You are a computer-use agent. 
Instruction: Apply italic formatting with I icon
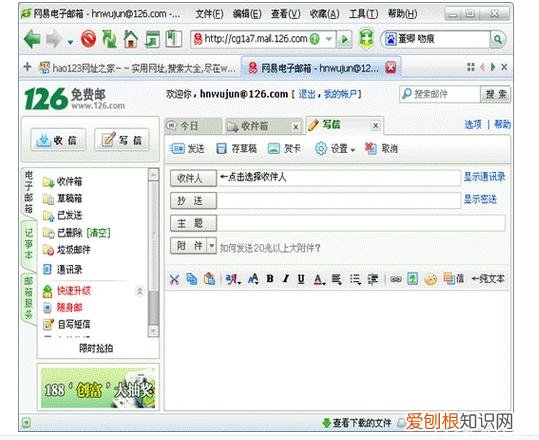click(285, 279)
